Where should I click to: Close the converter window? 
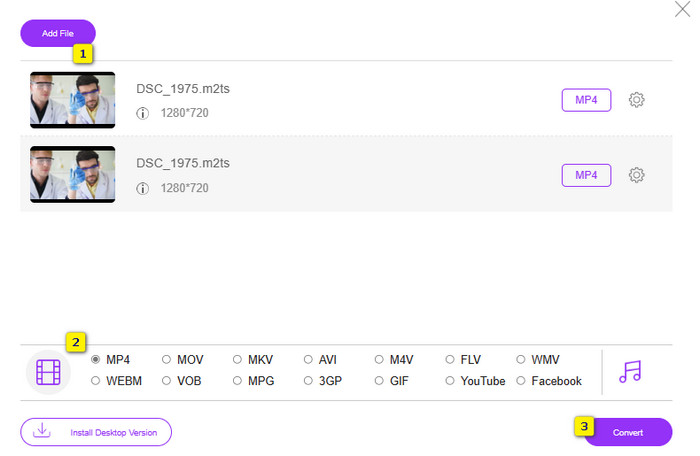click(x=682, y=9)
